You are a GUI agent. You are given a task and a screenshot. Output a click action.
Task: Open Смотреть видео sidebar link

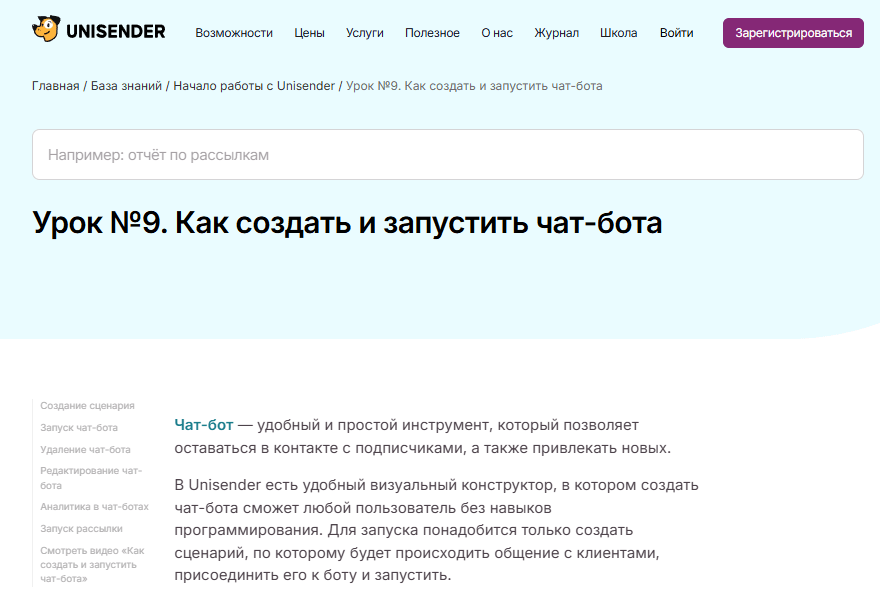(x=92, y=565)
